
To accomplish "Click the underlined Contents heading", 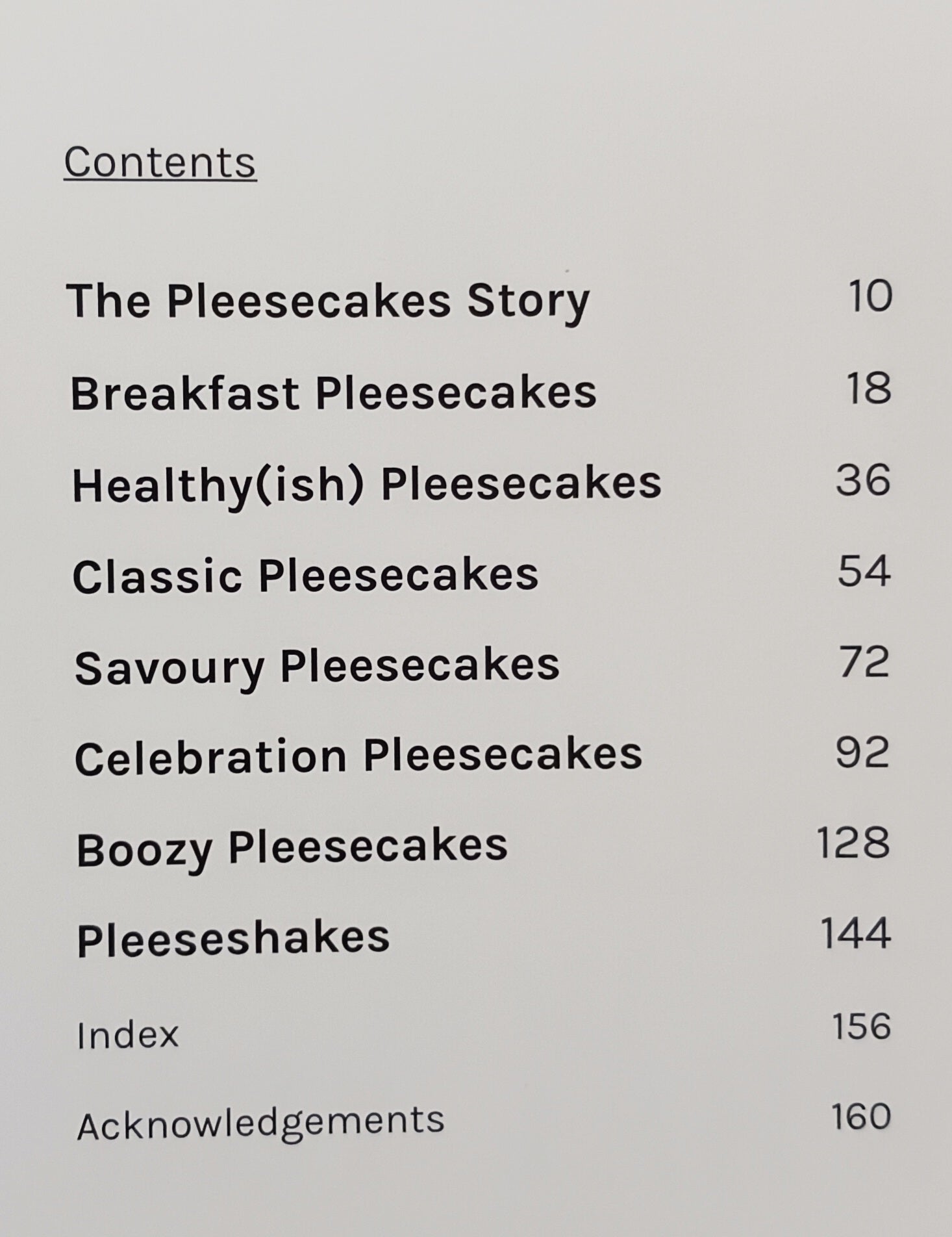I will coord(160,162).
